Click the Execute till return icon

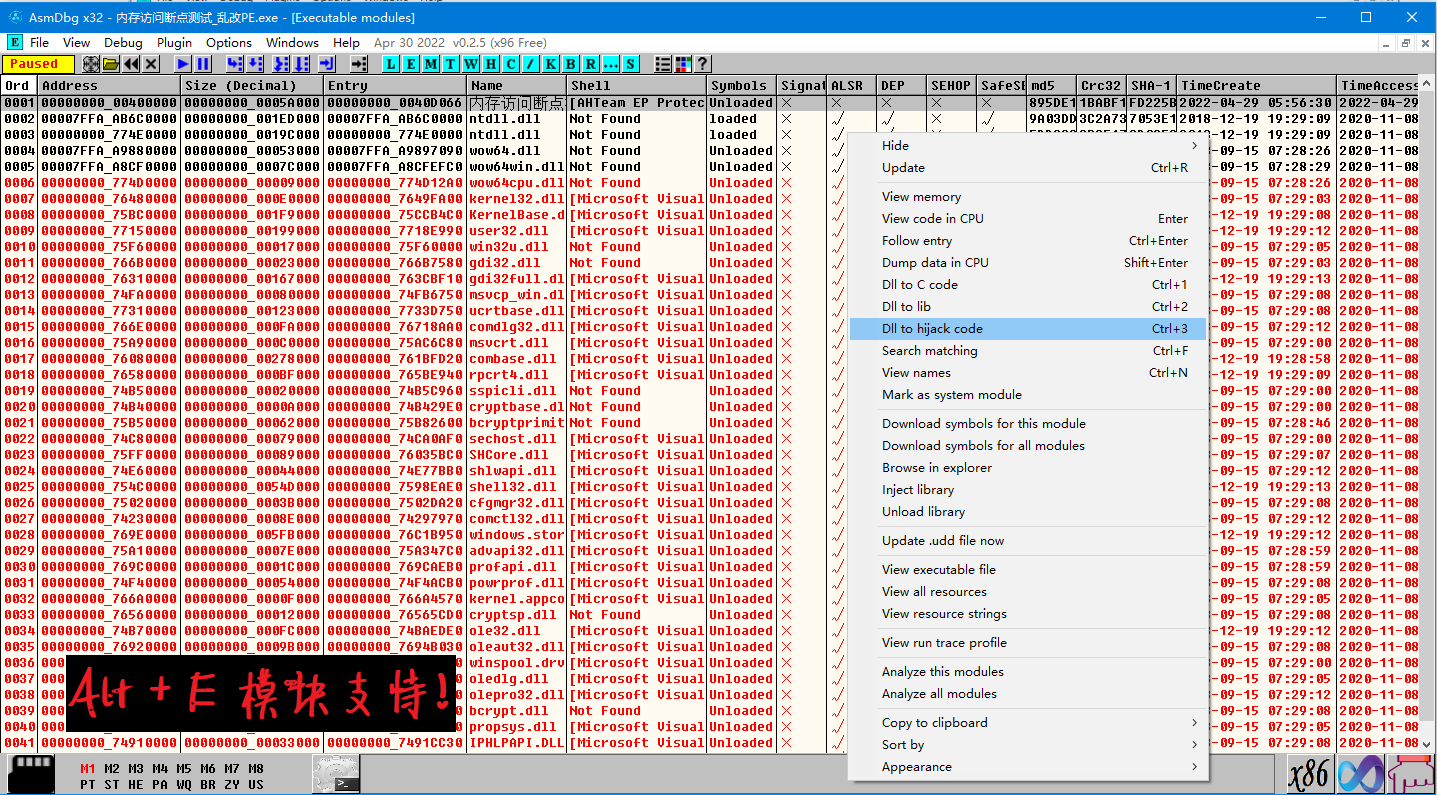point(327,64)
